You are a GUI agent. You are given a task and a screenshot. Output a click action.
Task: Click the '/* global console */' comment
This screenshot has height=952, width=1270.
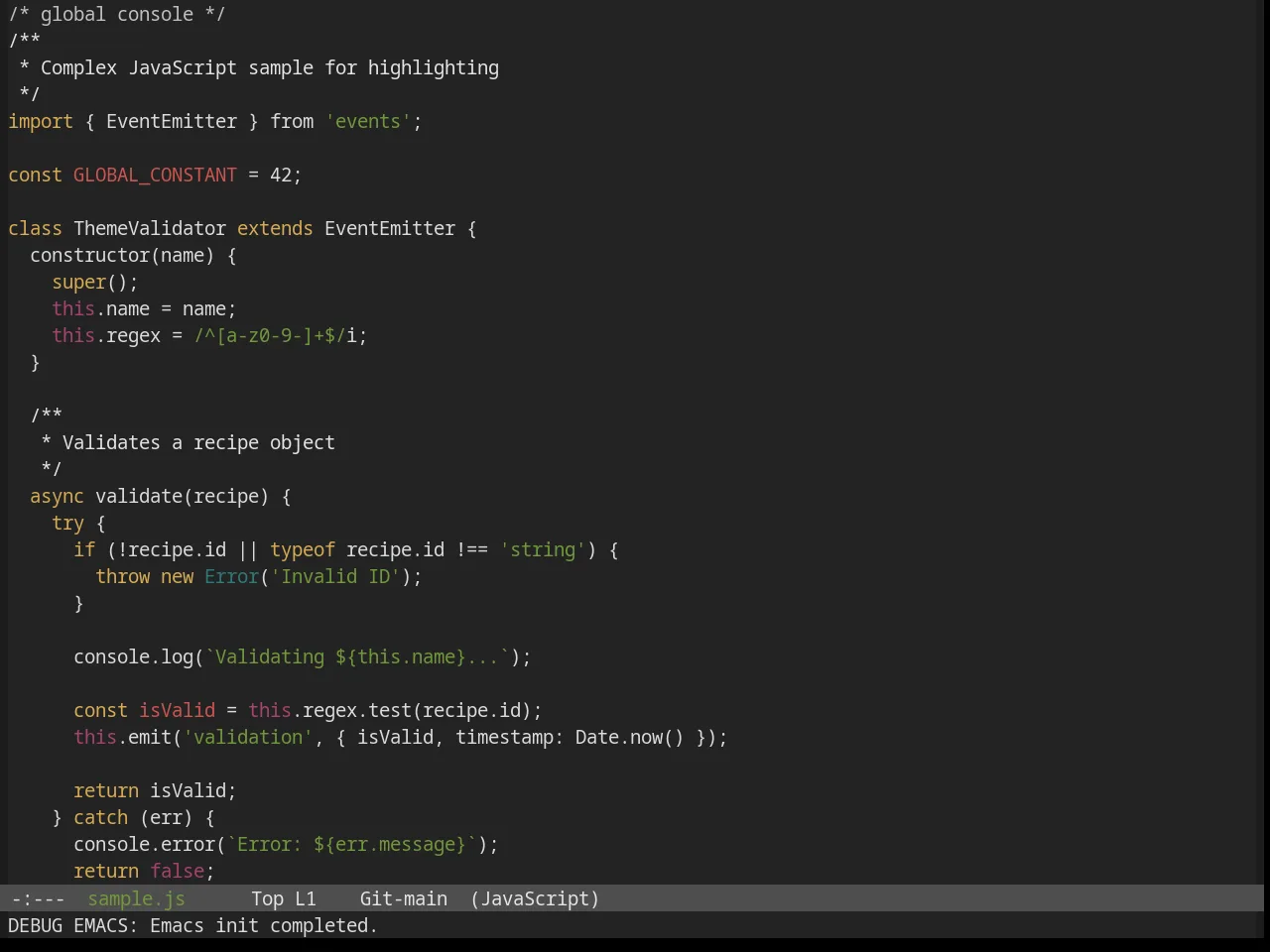(117, 15)
